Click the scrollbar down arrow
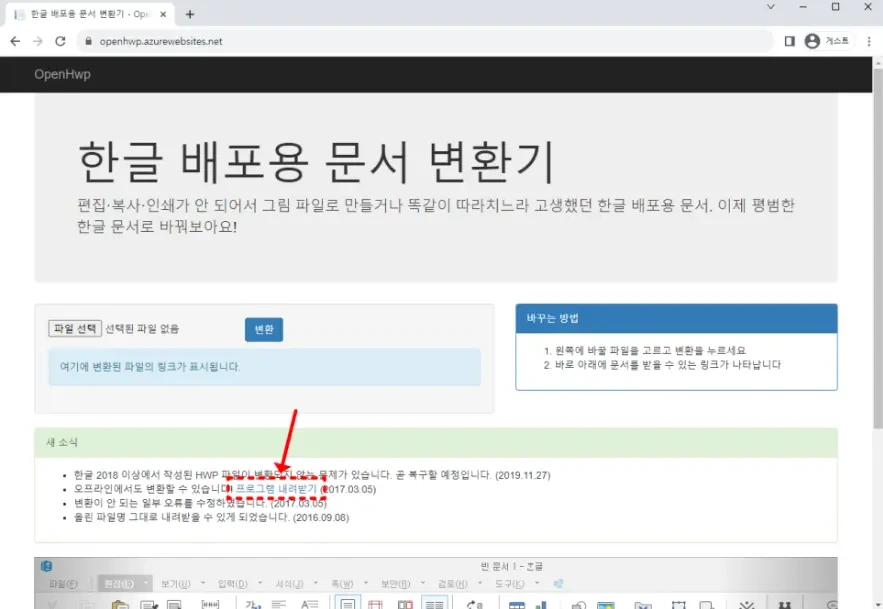This screenshot has width=883, height=609. [x=878, y=604]
